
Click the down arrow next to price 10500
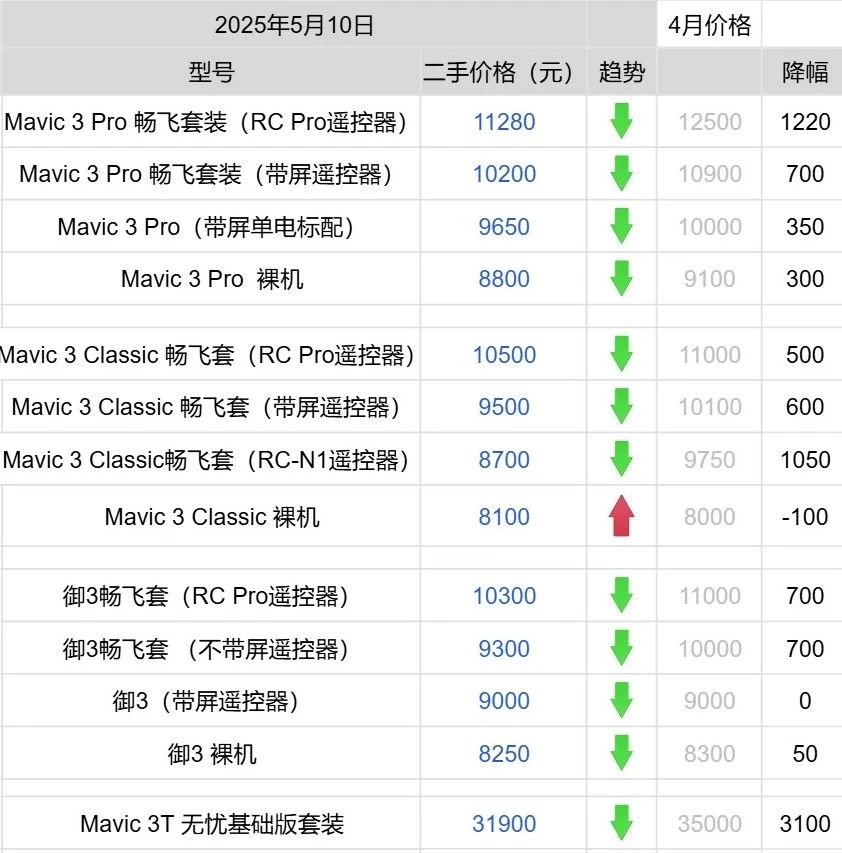[x=621, y=354]
